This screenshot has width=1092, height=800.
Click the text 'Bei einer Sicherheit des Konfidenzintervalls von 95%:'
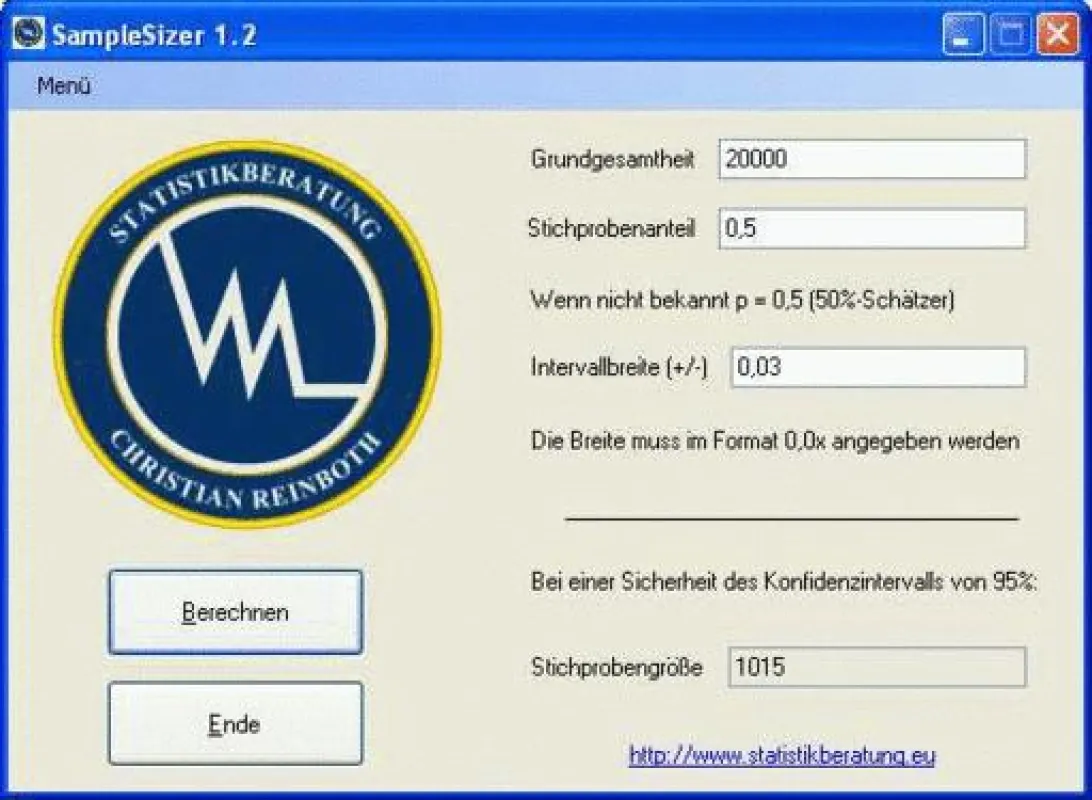[x=784, y=581]
